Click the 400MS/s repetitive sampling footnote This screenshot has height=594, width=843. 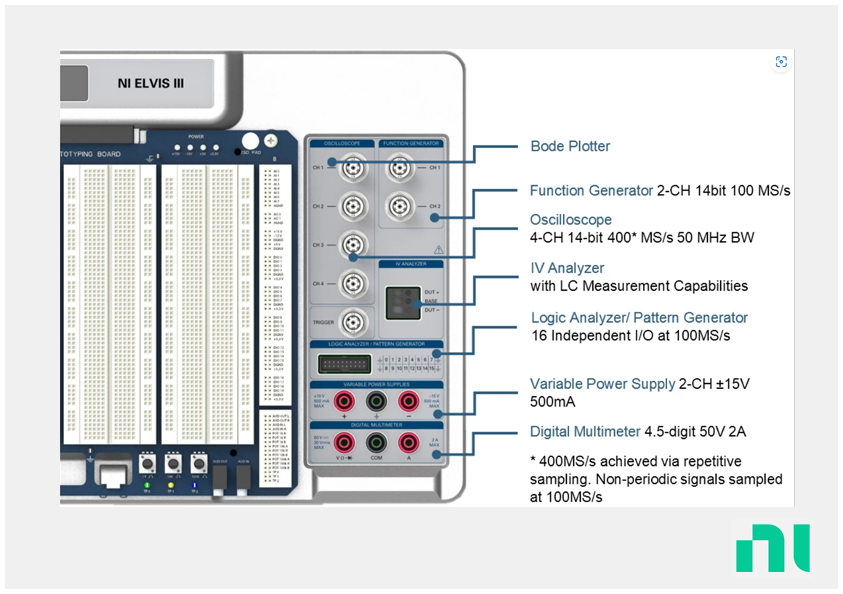656,479
